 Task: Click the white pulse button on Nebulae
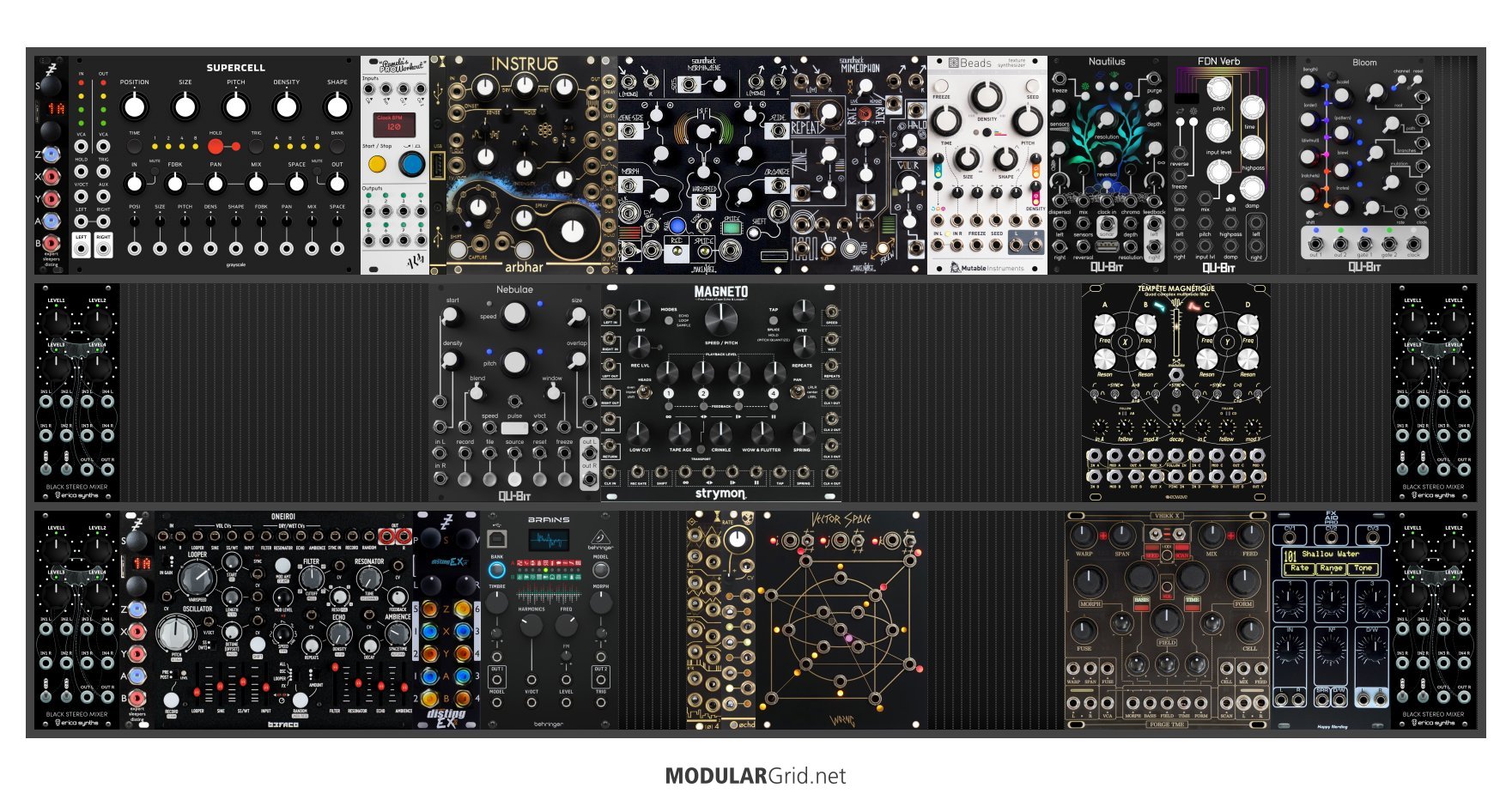(x=514, y=427)
